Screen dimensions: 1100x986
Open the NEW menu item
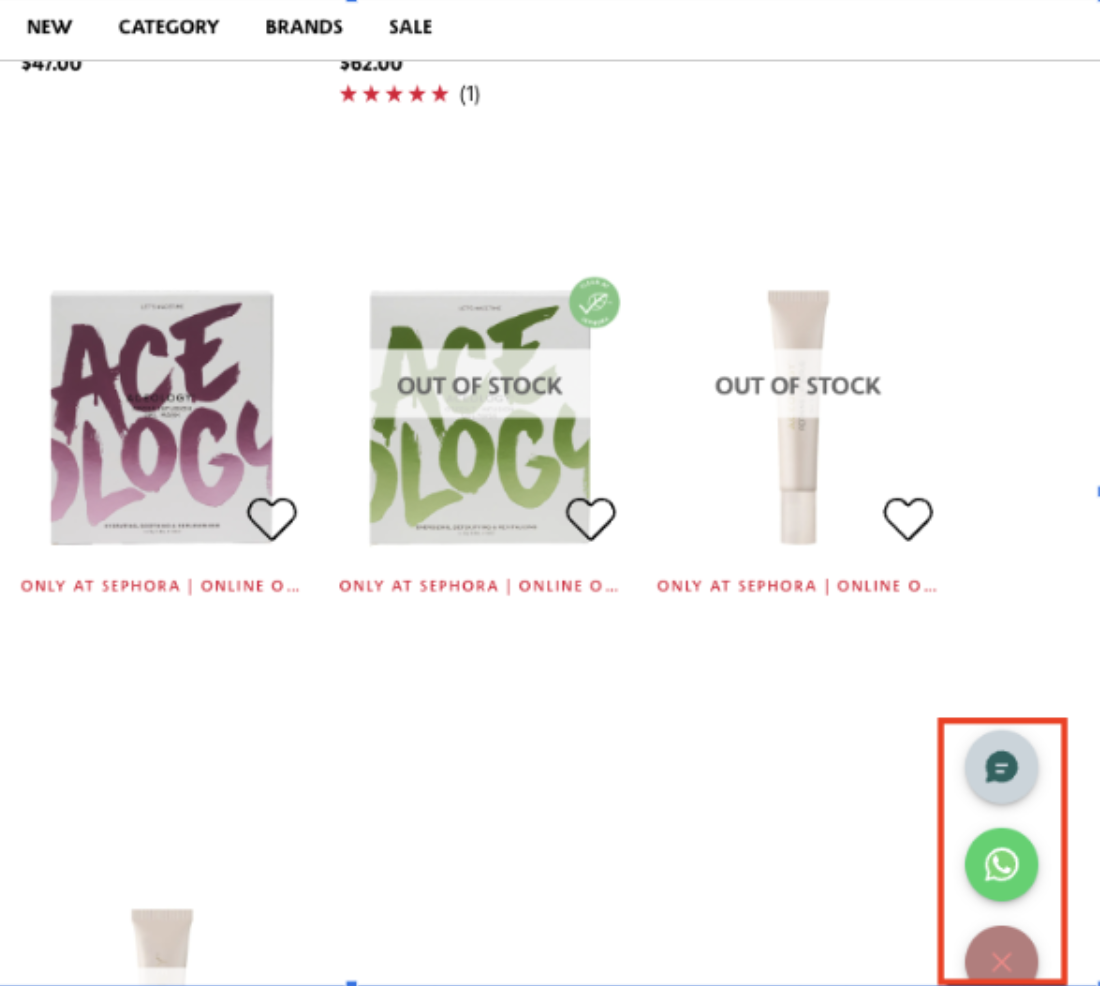[49, 27]
